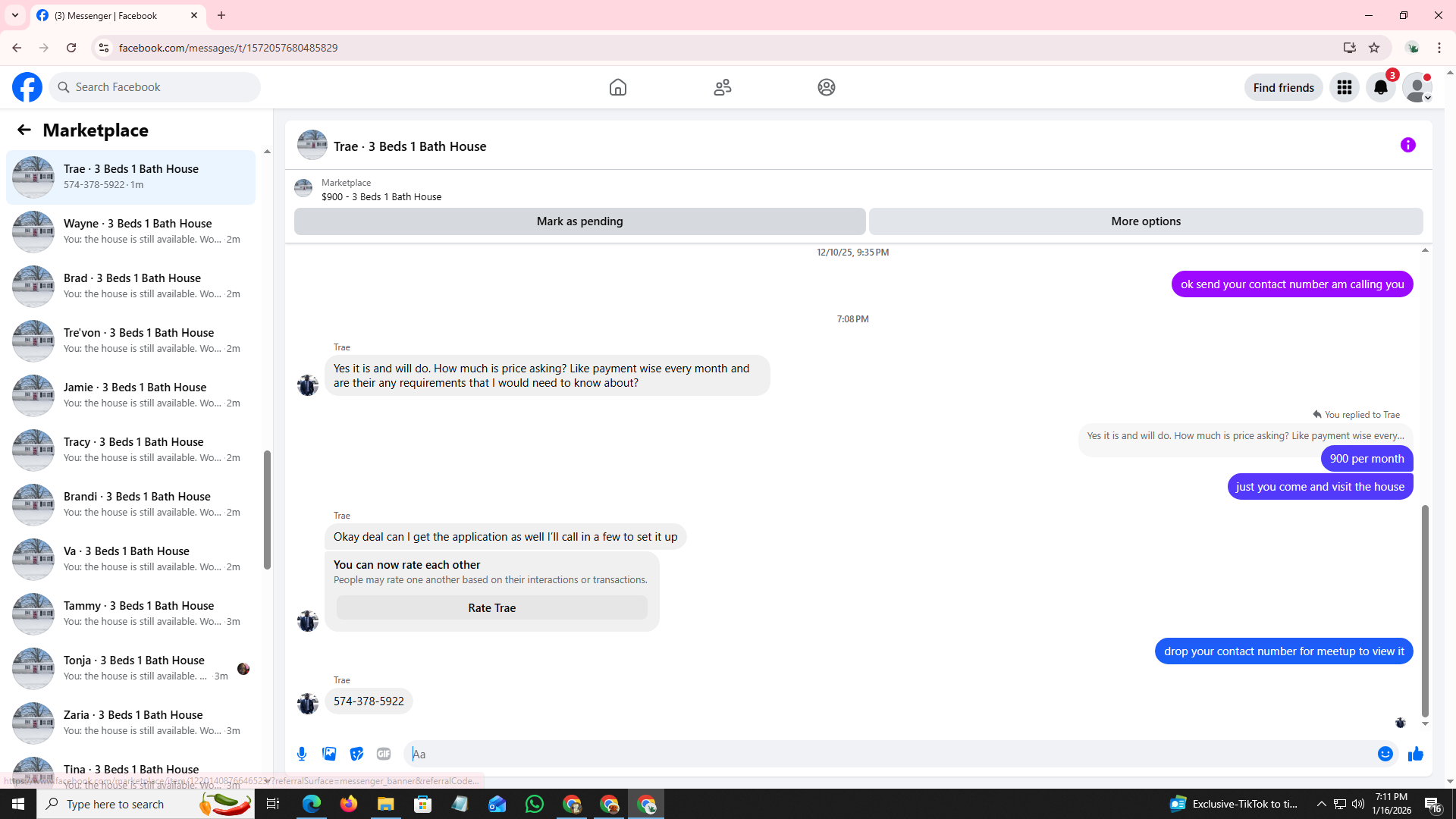The width and height of the screenshot is (1456, 819).
Task: Click the voice clip microphone icon
Action: pos(302,754)
